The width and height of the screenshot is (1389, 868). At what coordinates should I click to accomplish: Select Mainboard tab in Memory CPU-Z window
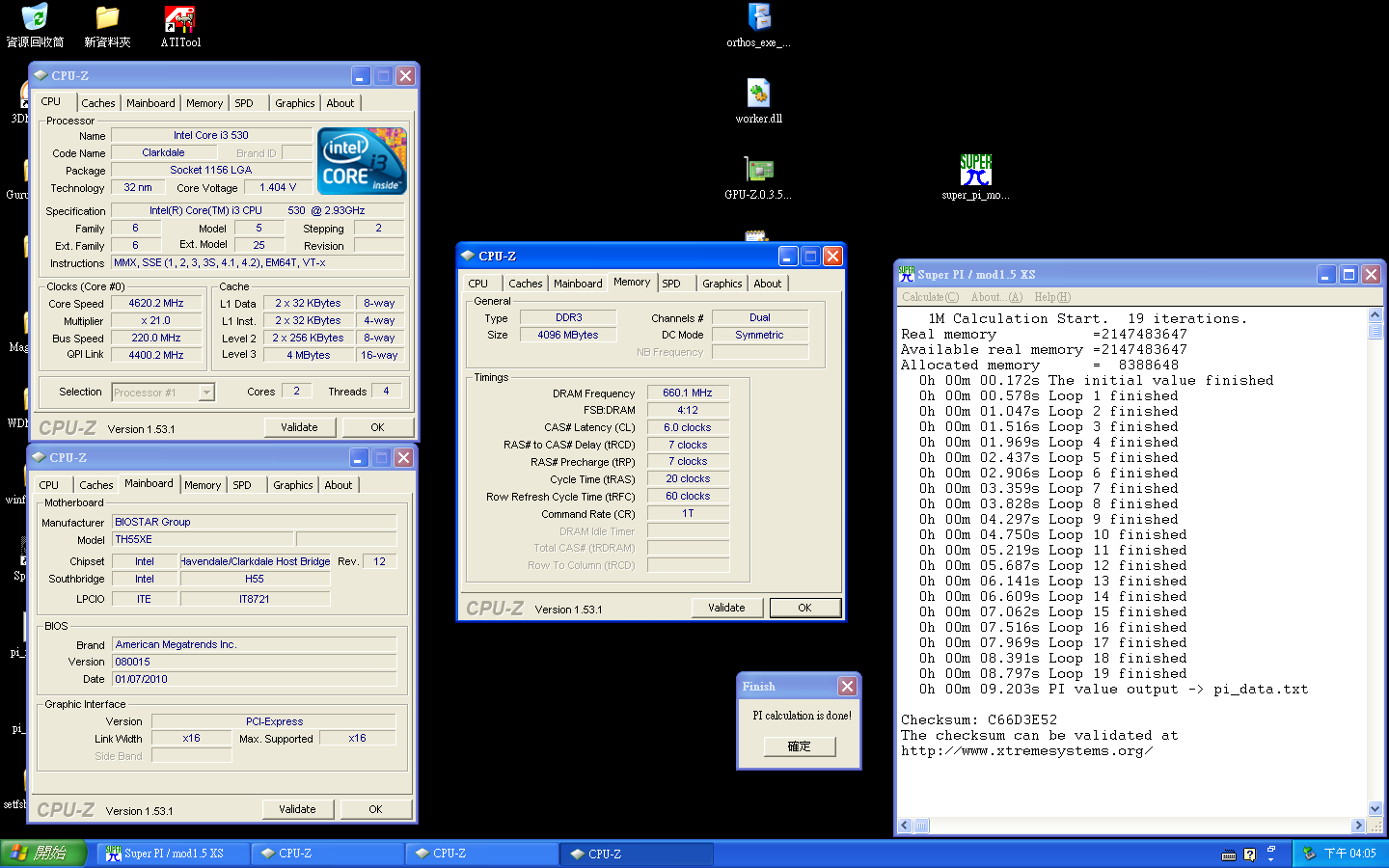point(578,284)
